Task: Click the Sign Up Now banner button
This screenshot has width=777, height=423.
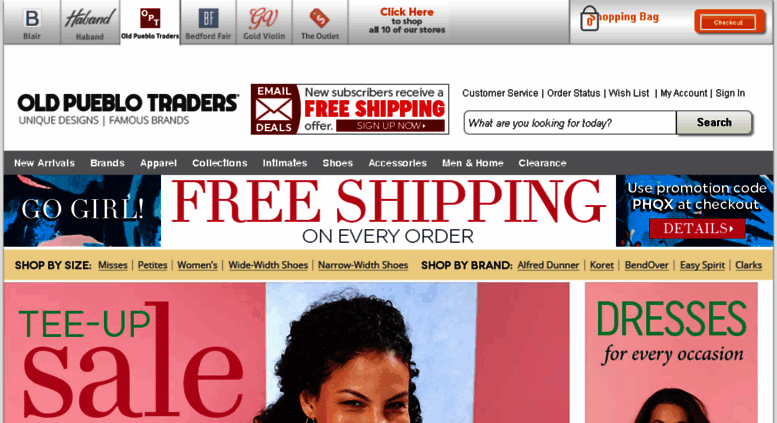Action: 390,126
